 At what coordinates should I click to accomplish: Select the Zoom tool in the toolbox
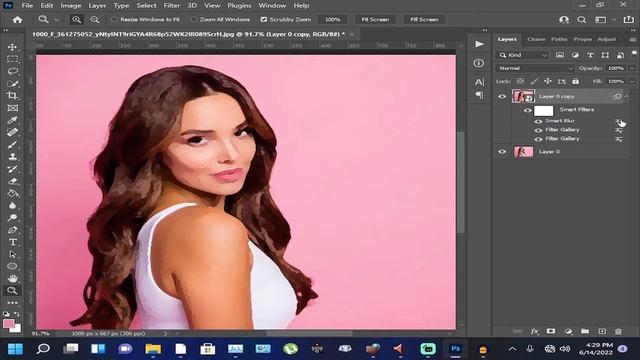tap(12, 291)
